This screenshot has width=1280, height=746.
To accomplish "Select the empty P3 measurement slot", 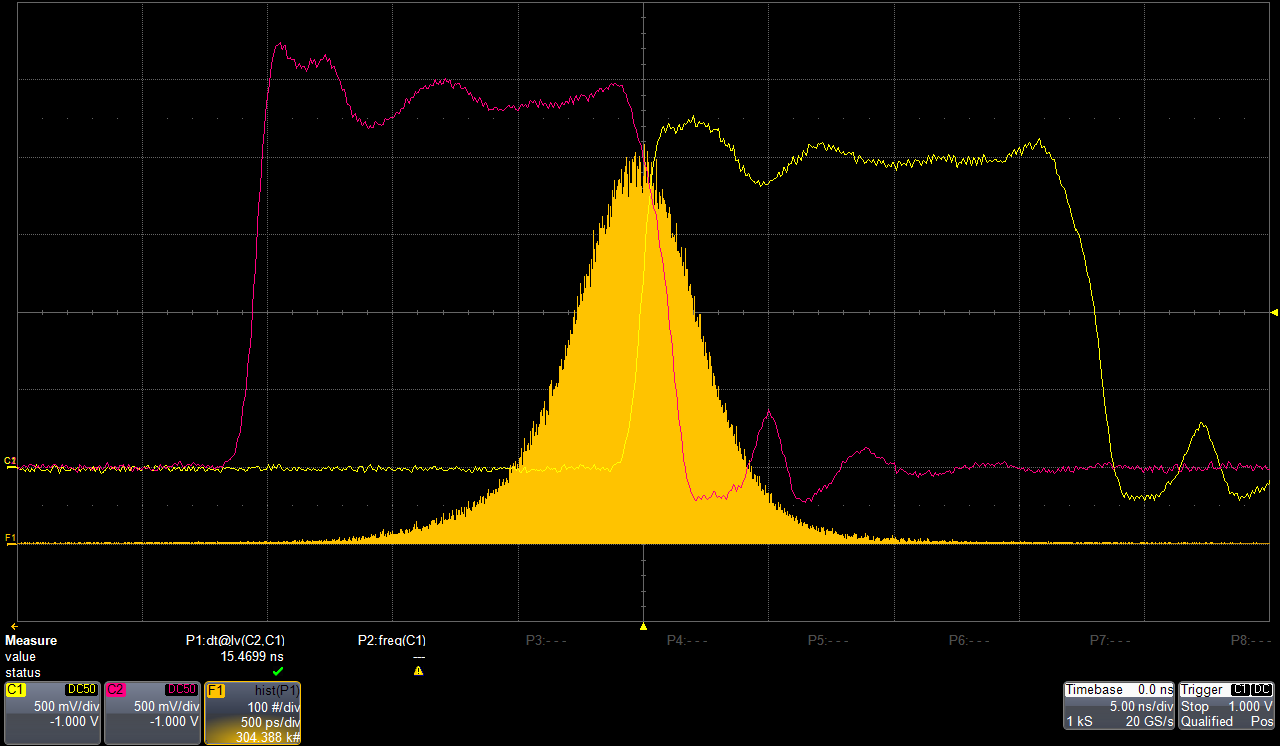I will click(x=546, y=640).
